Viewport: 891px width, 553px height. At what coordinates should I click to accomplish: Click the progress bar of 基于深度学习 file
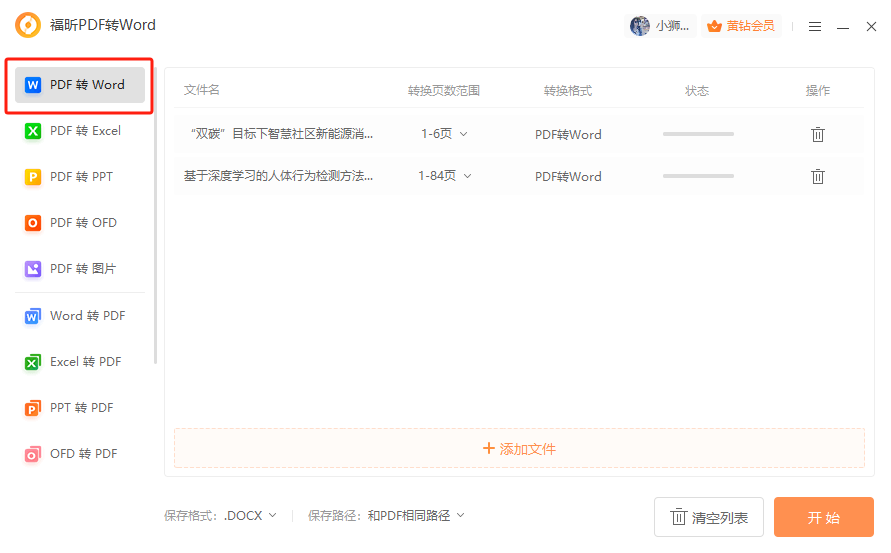698,176
